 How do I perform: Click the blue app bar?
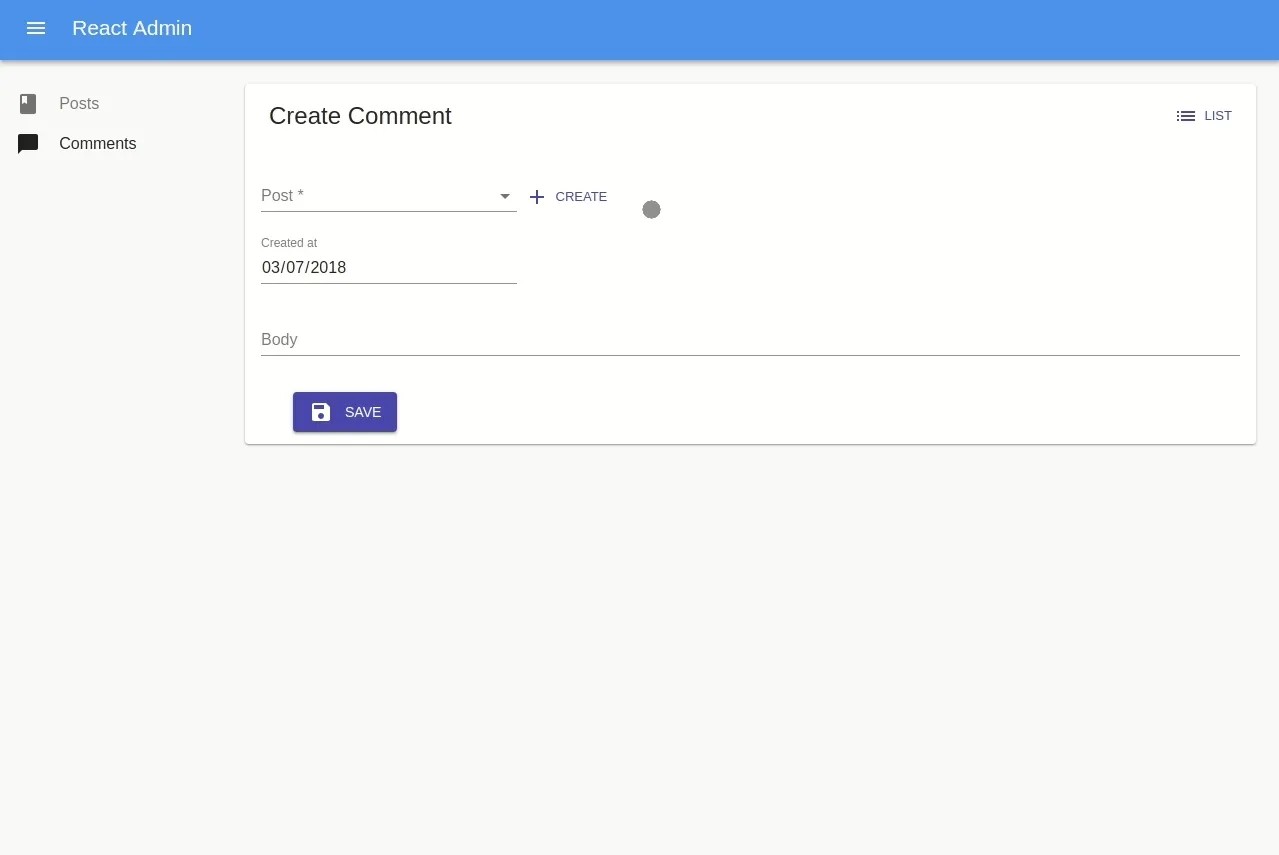pos(700,28)
